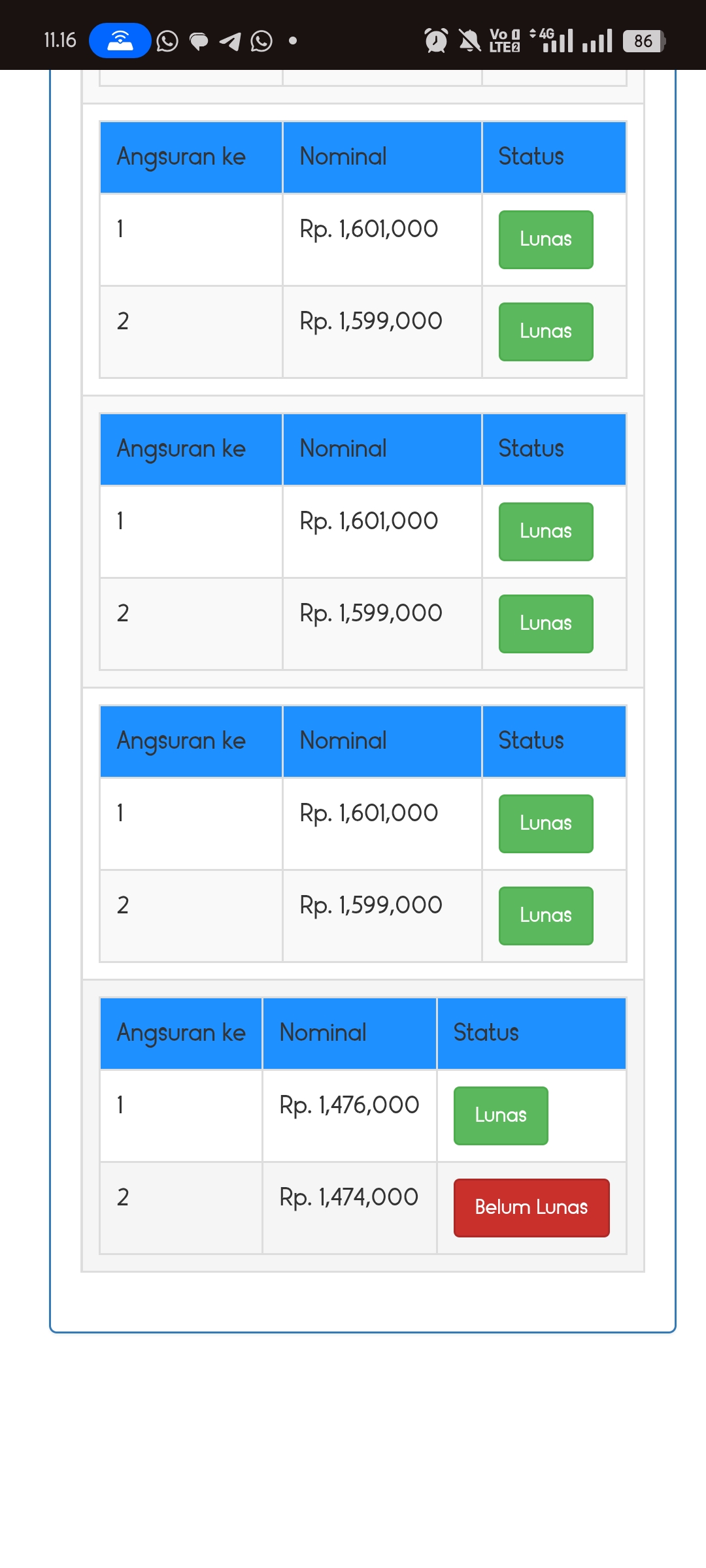Click Lunas button for first Rp. 1,601,000 row
The image size is (706, 1568).
(x=546, y=239)
